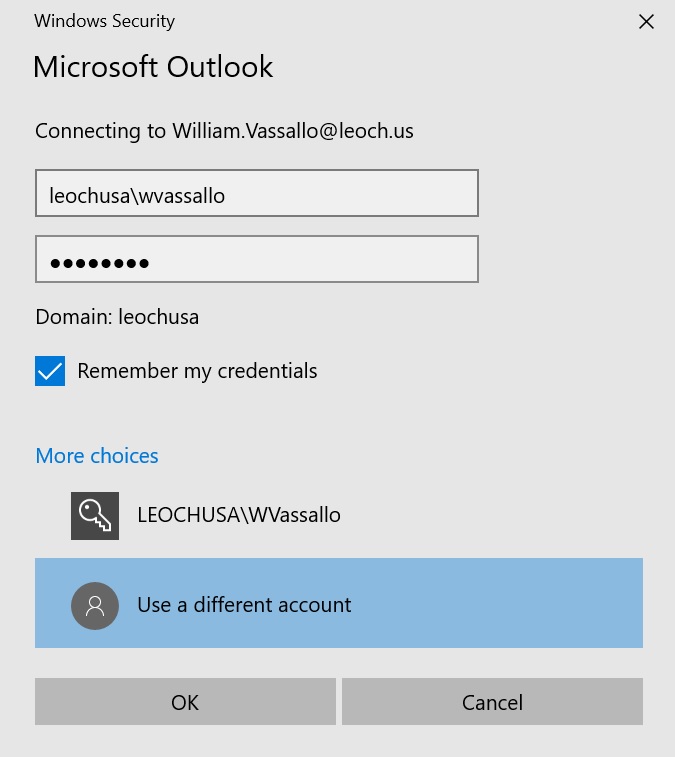
Task: Click the username field with leochusa\wvassallo
Action: (257, 193)
